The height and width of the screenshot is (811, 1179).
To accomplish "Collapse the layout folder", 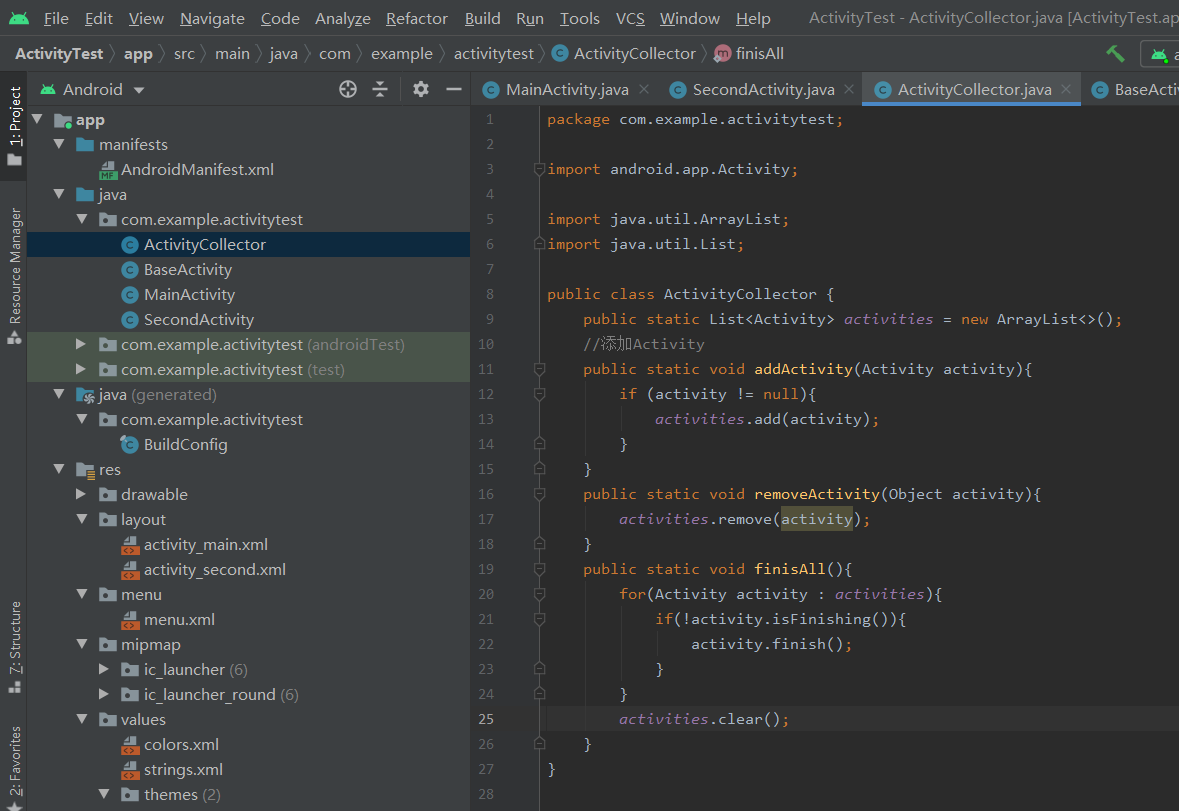I will pyautogui.click(x=82, y=519).
